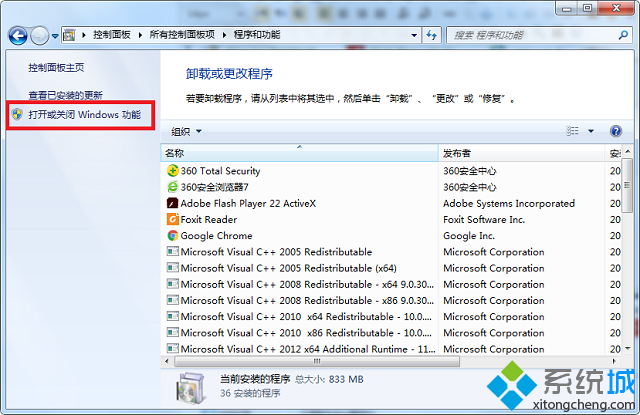Close the Programs and Features window
Viewport: 640px width, 415px height.
(x=616, y=9)
